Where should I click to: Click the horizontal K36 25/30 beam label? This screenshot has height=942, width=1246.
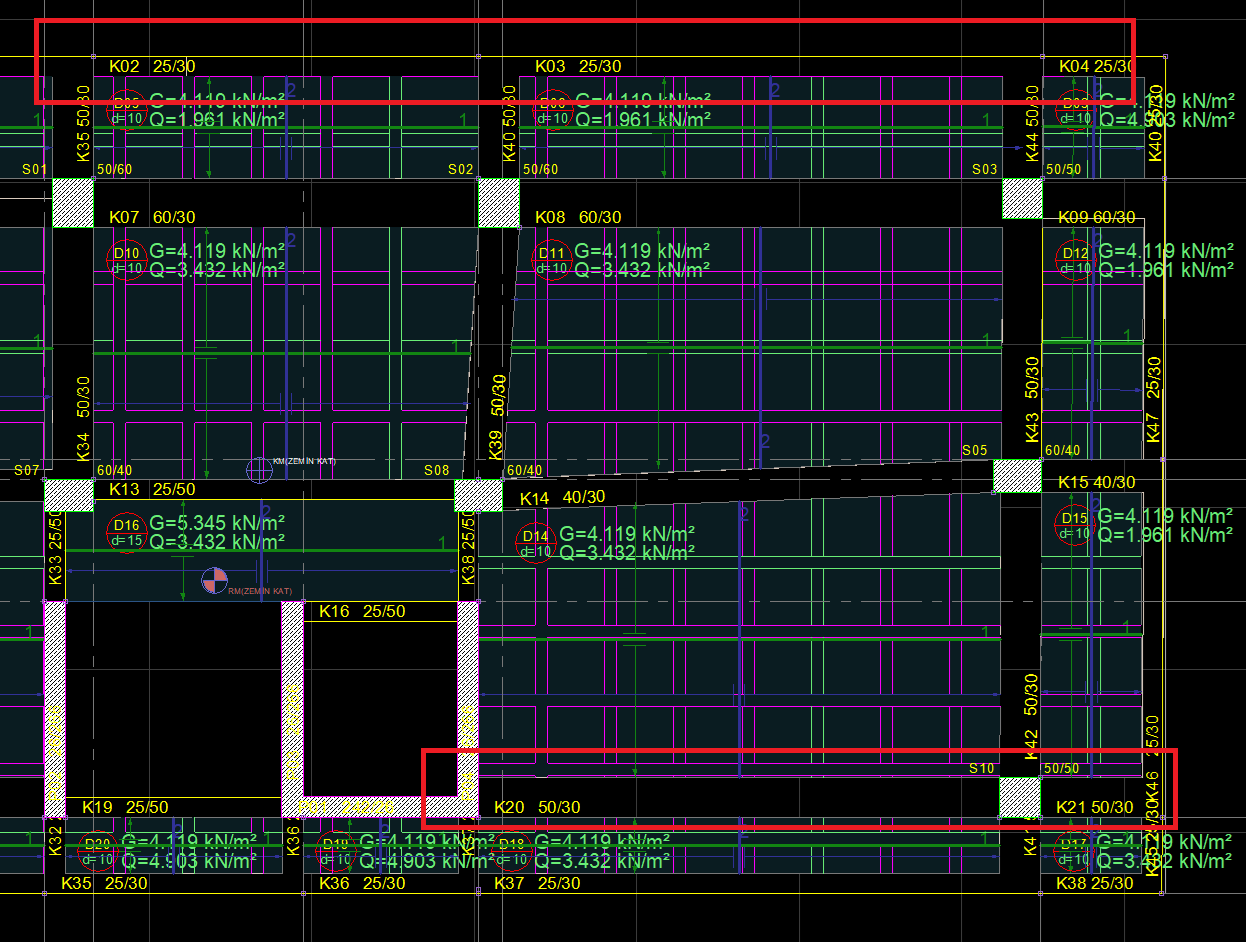click(x=362, y=883)
